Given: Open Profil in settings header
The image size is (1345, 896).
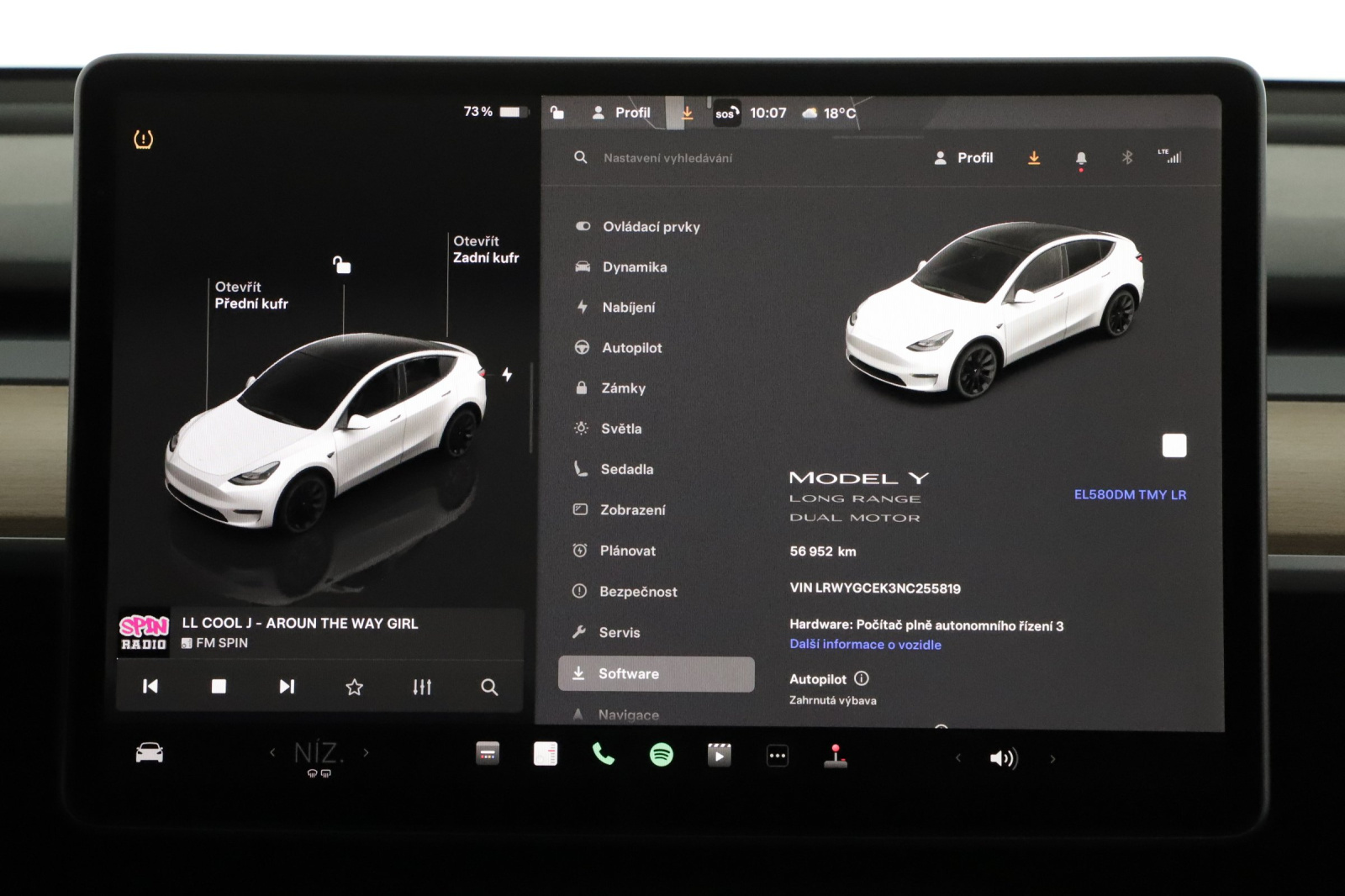Looking at the screenshot, I should 963,158.
